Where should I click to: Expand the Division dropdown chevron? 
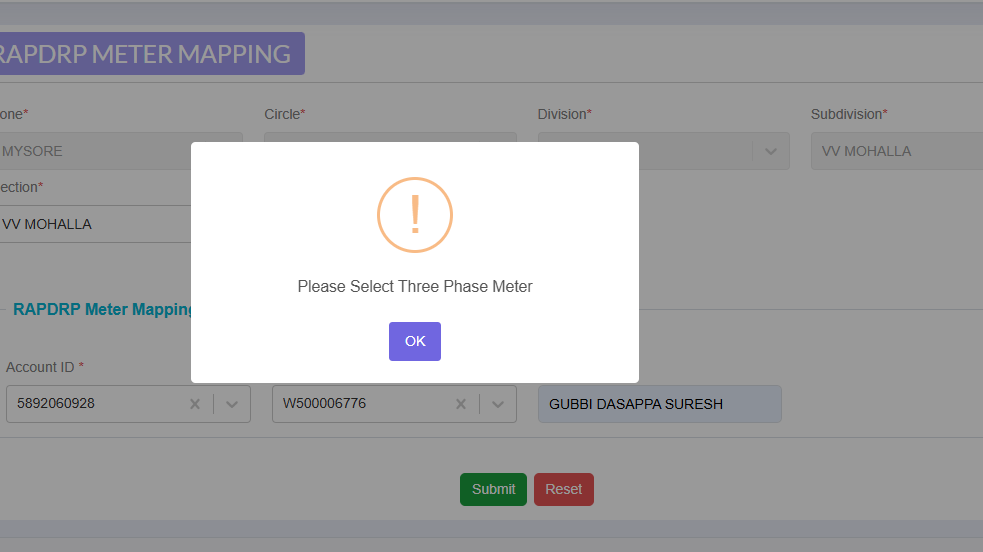(770, 151)
